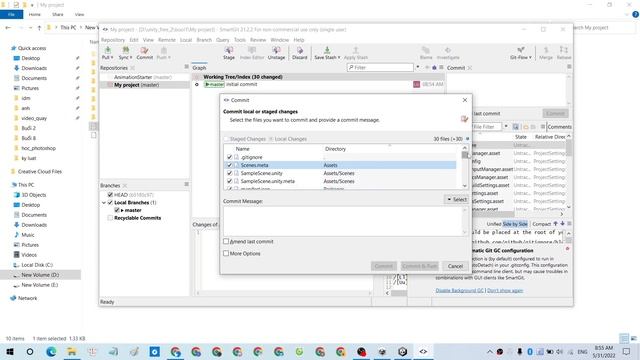The image size is (640, 360).
Task: Click the Index Editor toolbar icon
Action: coord(252,50)
